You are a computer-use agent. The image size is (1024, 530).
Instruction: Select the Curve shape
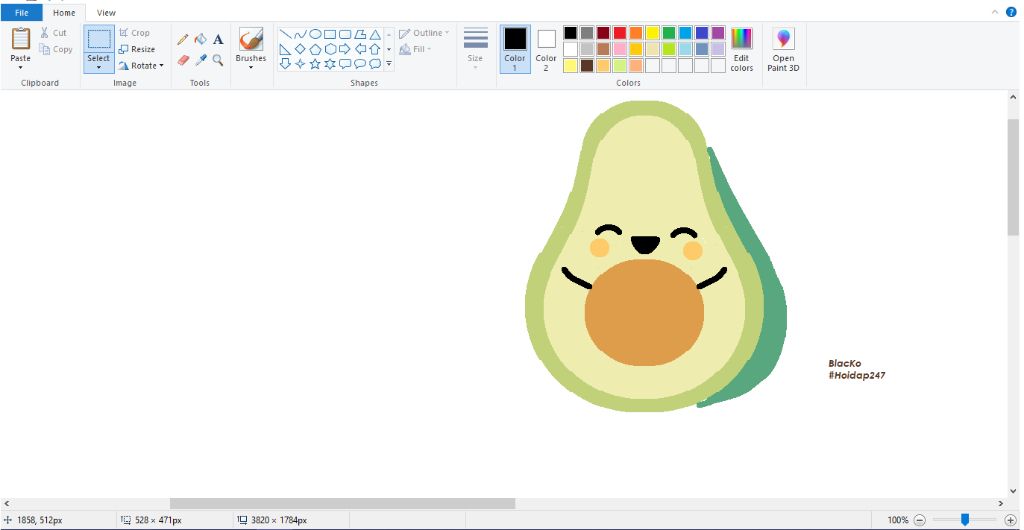[300, 35]
